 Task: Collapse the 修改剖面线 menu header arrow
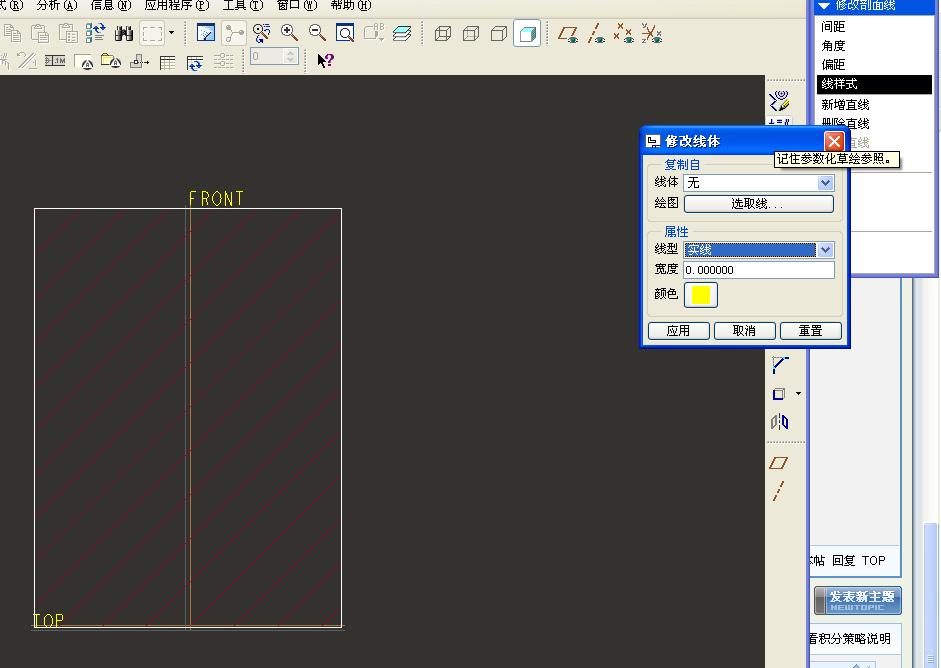824,5
